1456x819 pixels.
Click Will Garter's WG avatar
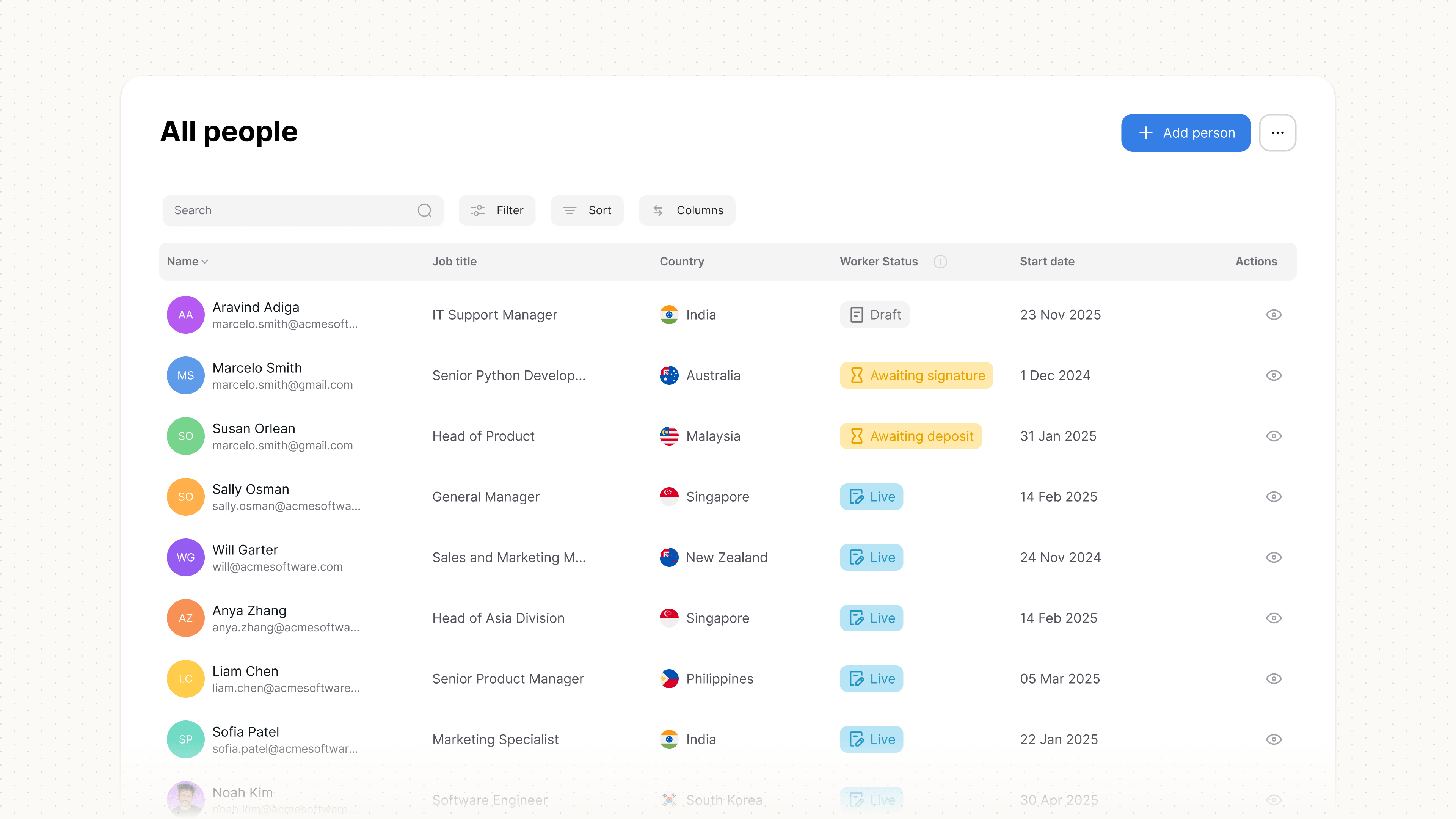[x=185, y=557]
